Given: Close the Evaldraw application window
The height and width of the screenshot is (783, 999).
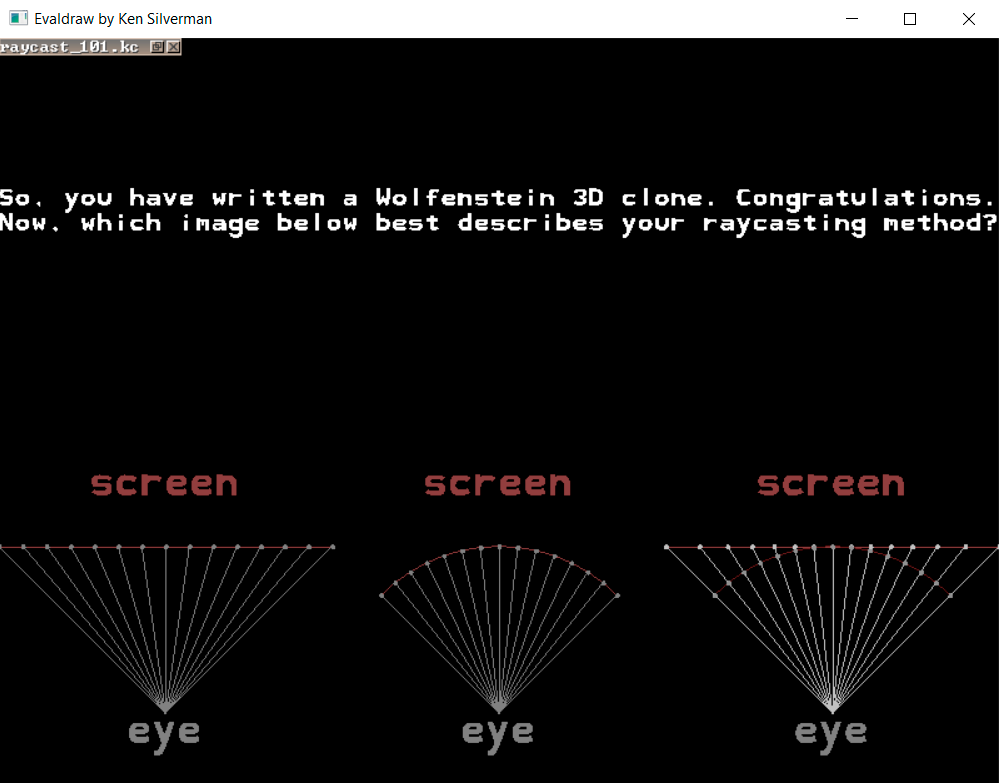Looking at the screenshot, I should pos(968,19).
